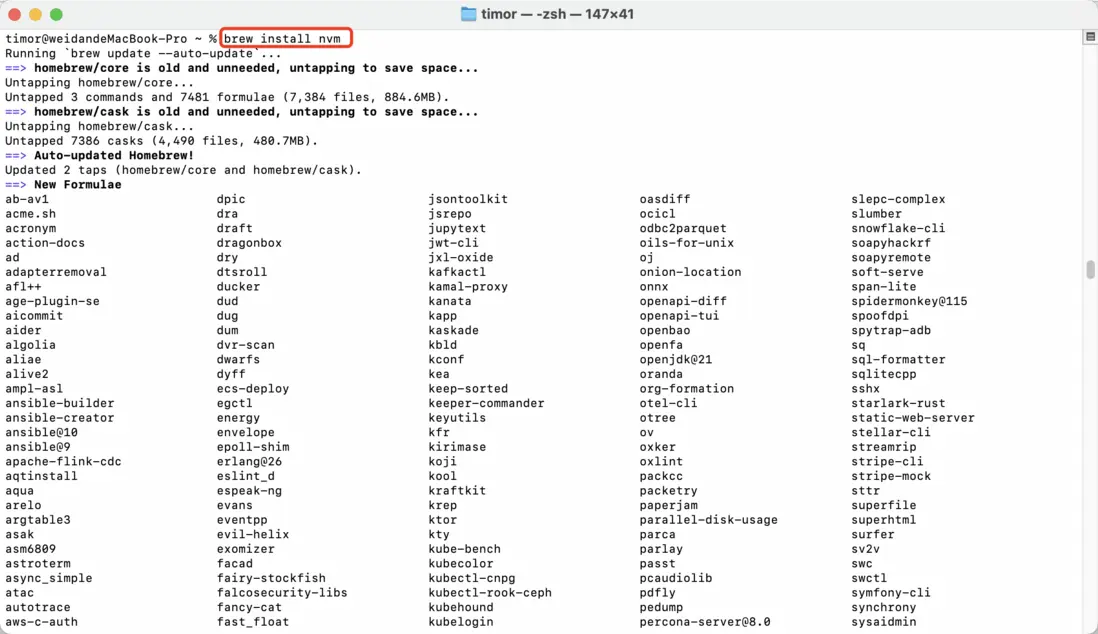This screenshot has width=1098, height=634.
Task: Click 'kubectl-rook-ceph' formula name
Action: 490,593
